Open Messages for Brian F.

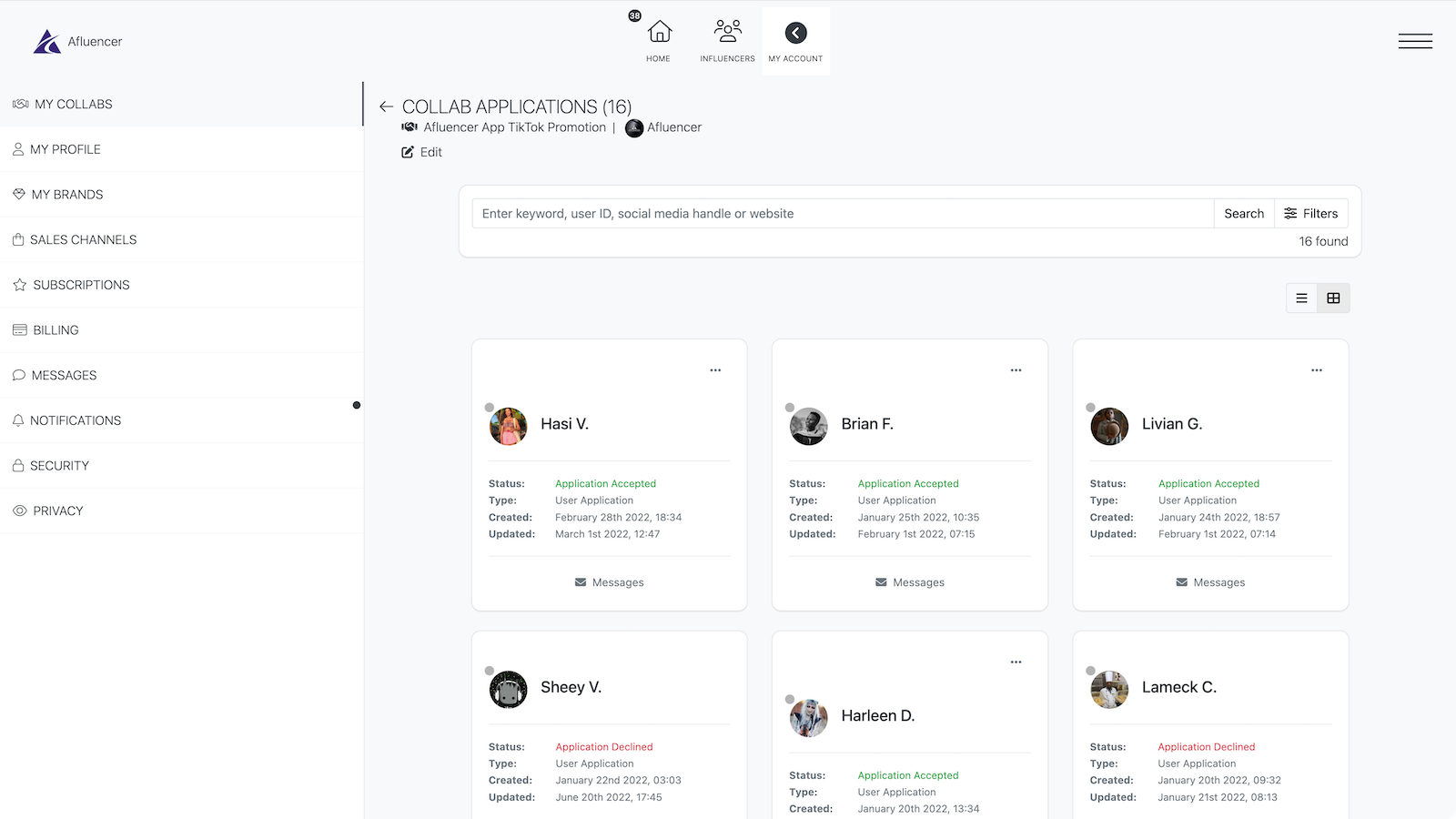910,582
